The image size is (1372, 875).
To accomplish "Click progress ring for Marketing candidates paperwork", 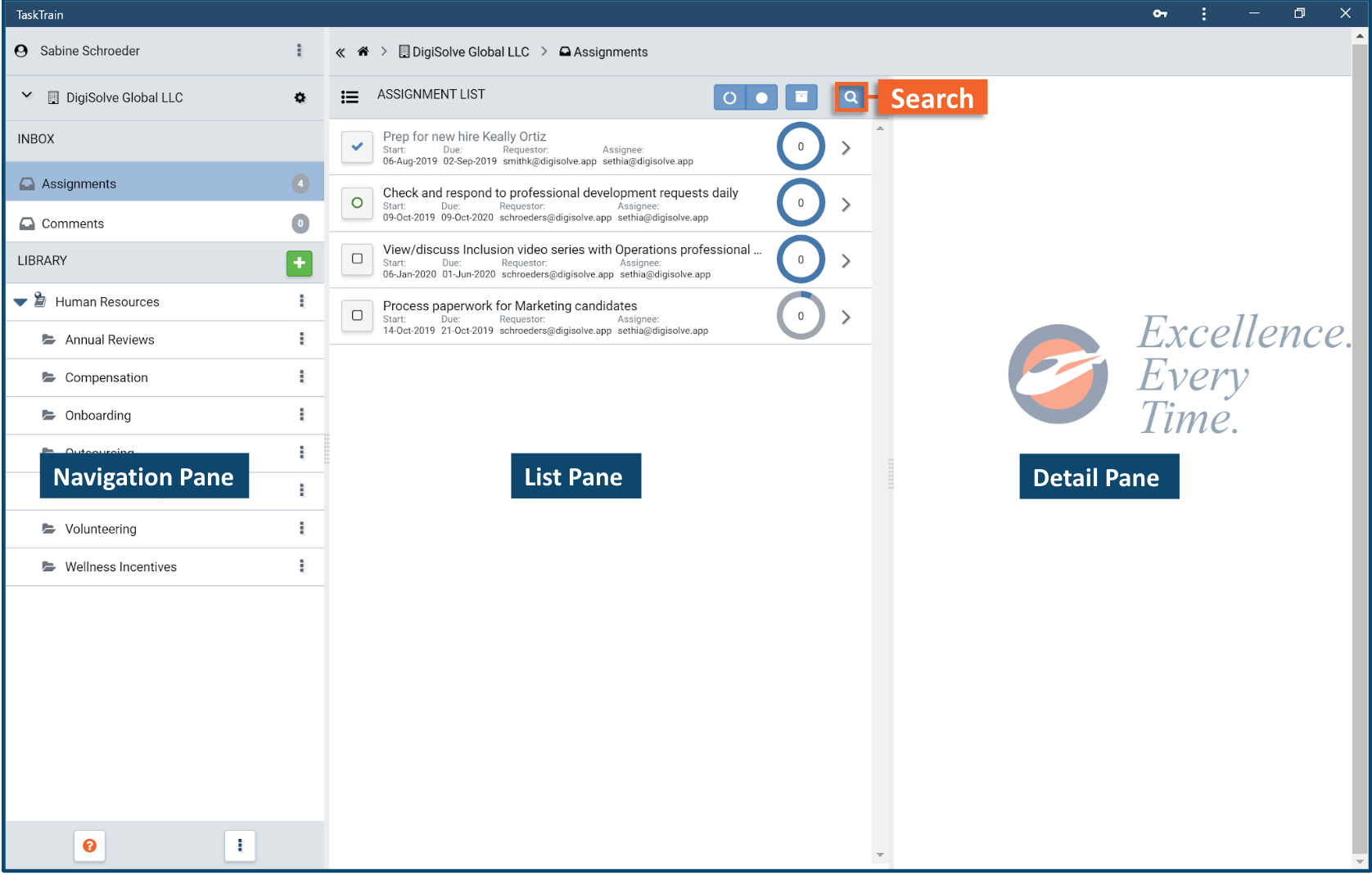I will [801, 316].
